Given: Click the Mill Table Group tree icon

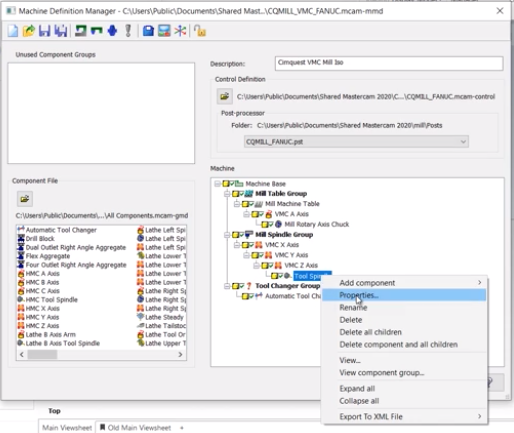Looking at the screenshot, I should (x=249, y=193).
